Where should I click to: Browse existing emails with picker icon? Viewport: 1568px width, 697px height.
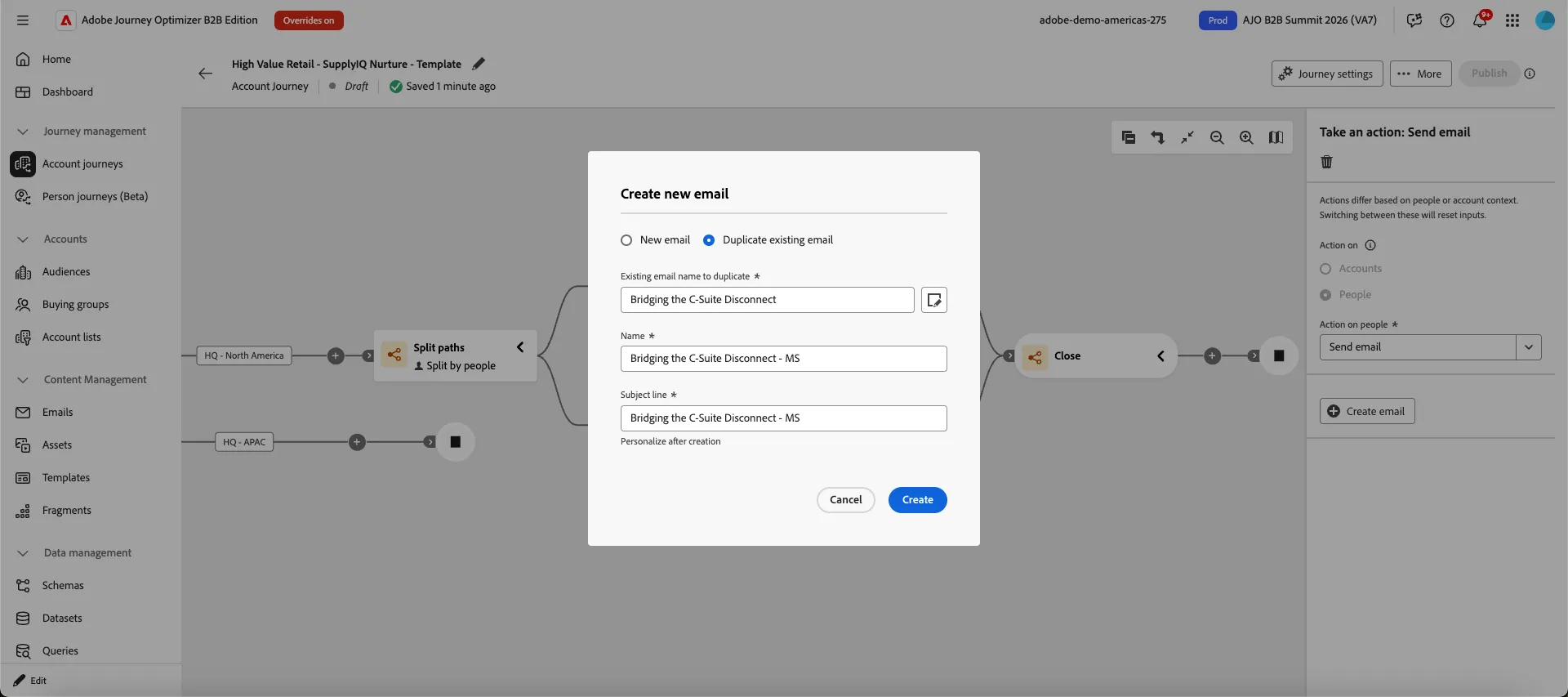(934, 300)
